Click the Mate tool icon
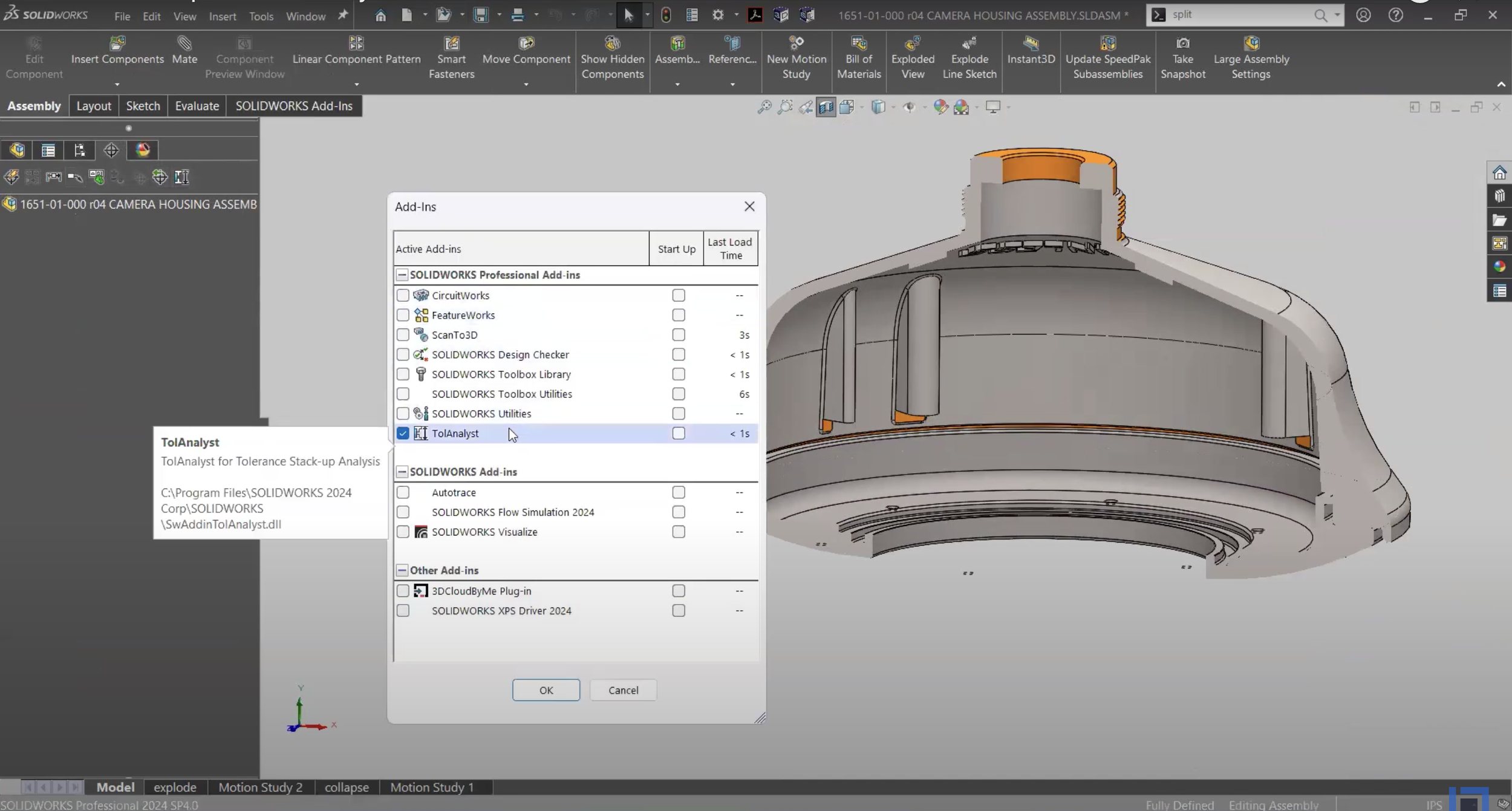Screen dimensions: 1512x811 (x=184, y=44)
